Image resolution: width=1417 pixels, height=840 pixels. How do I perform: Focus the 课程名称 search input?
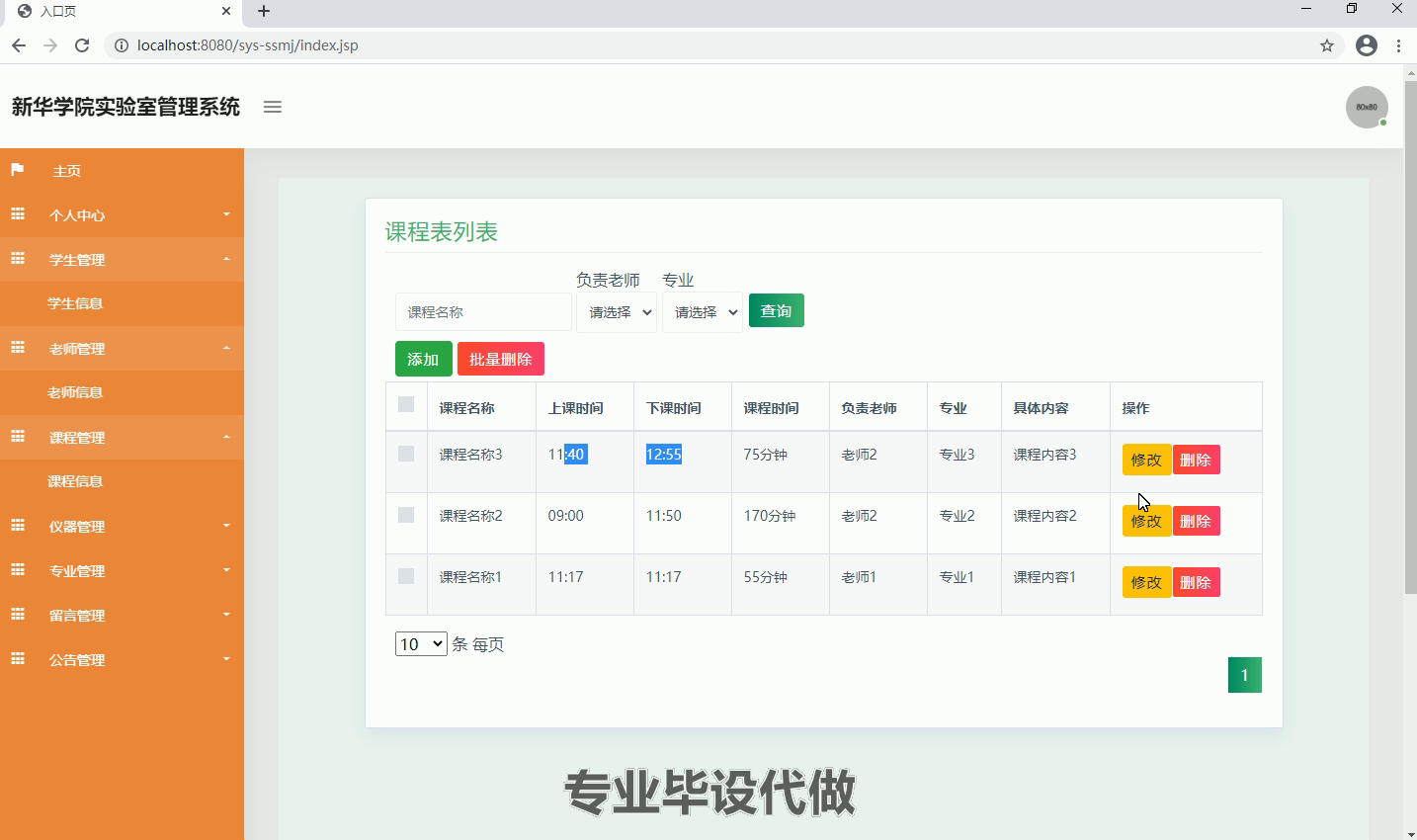pos(483,312)
